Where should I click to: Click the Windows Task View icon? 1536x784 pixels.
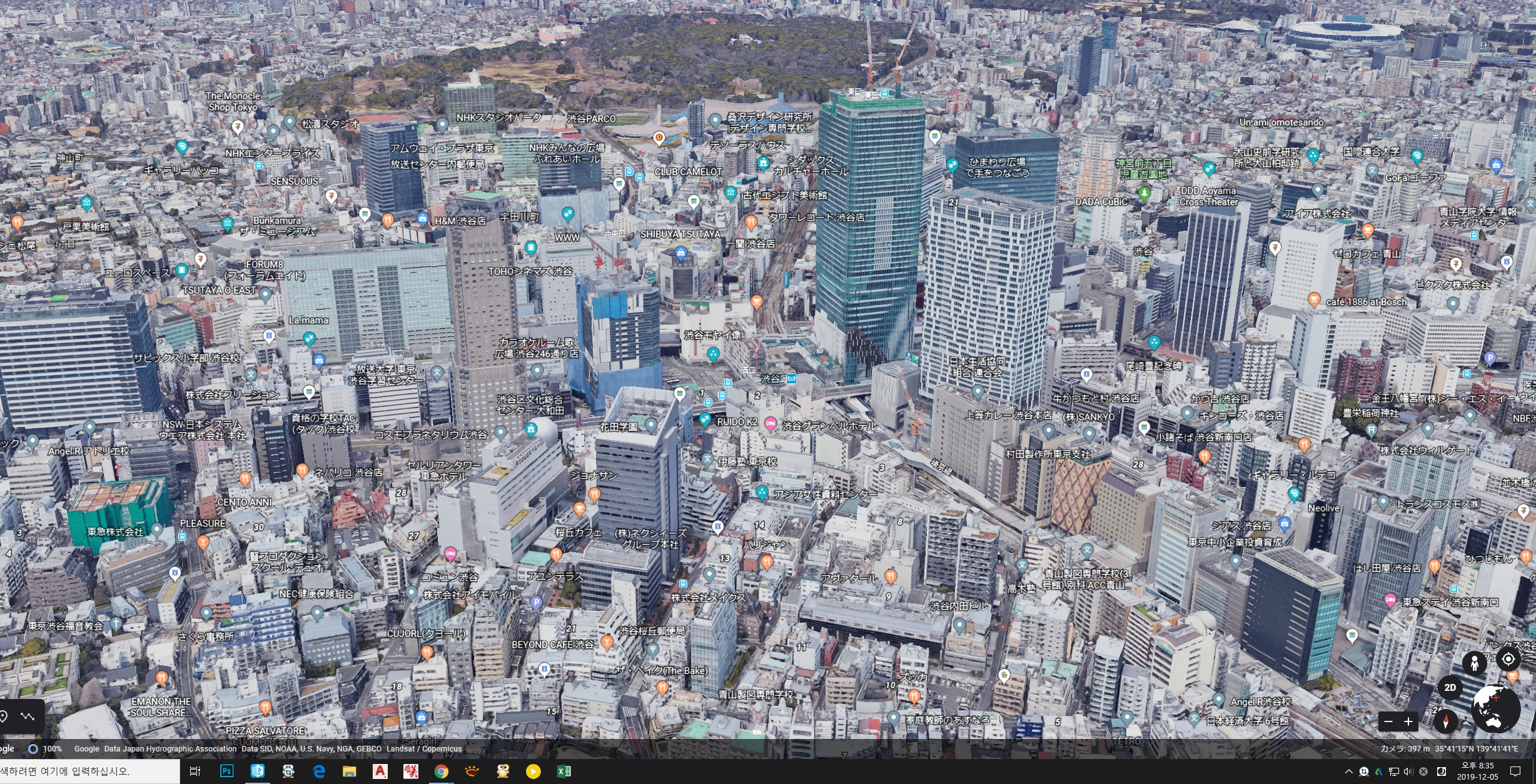point(195,771)
